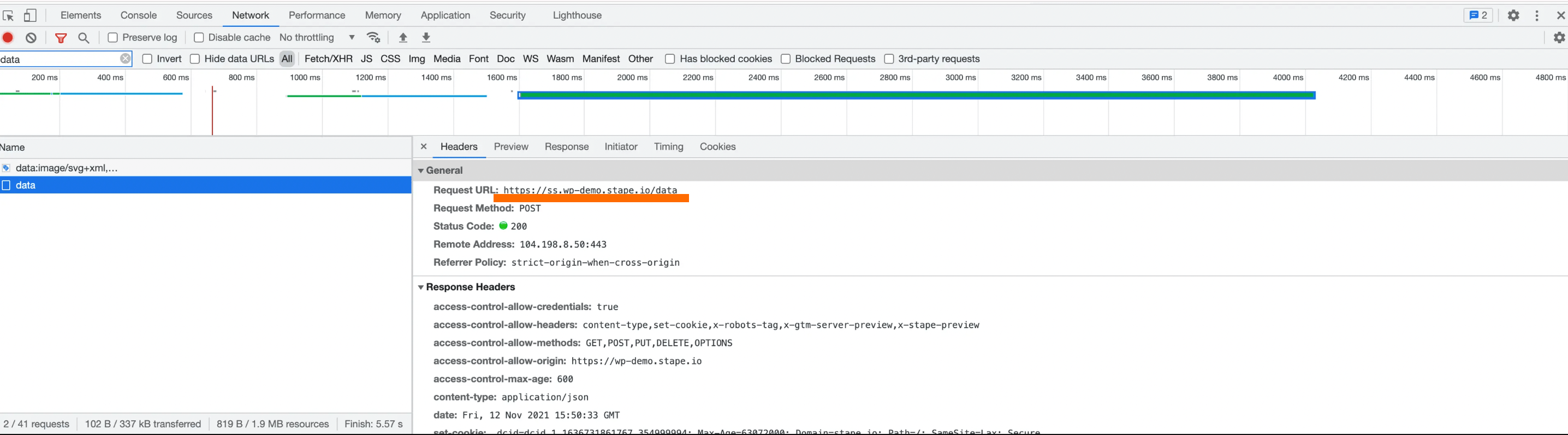
Task: Check the Has blocked cookies checkbox
Action: 669,58
